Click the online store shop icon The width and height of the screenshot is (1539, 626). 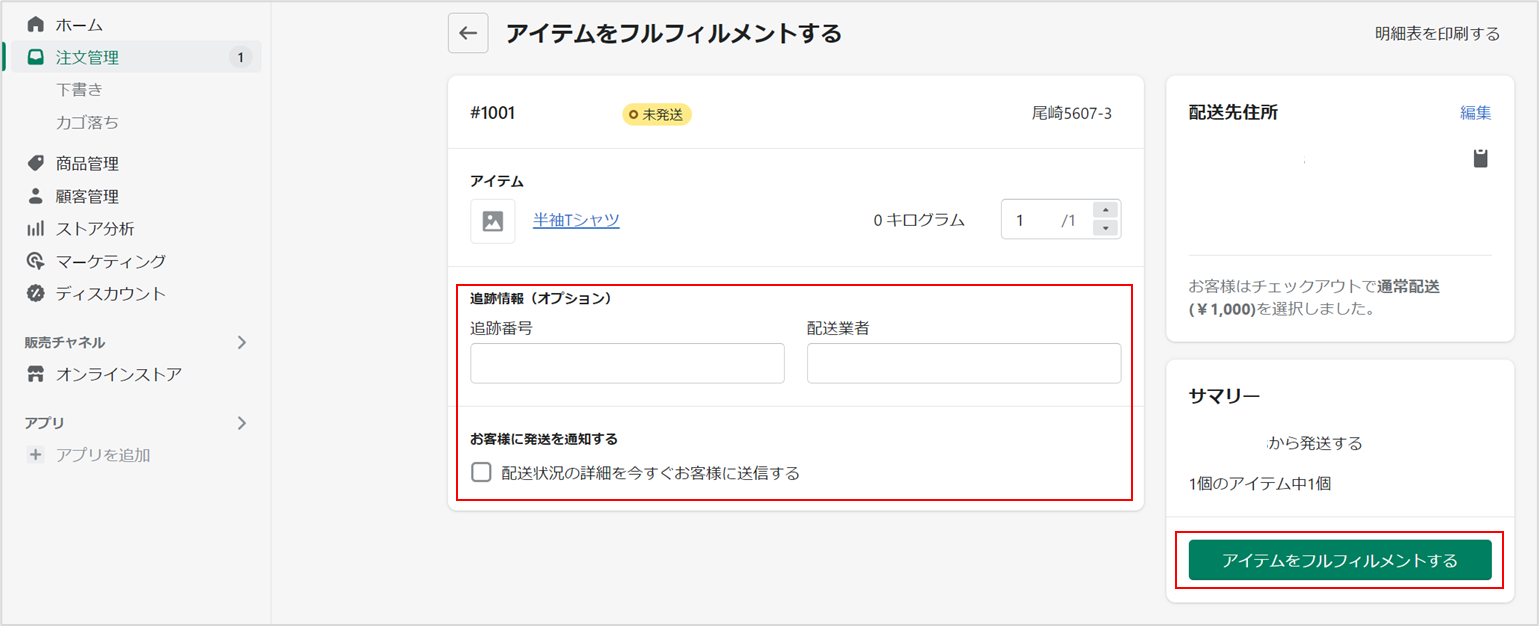coord(36,375)
